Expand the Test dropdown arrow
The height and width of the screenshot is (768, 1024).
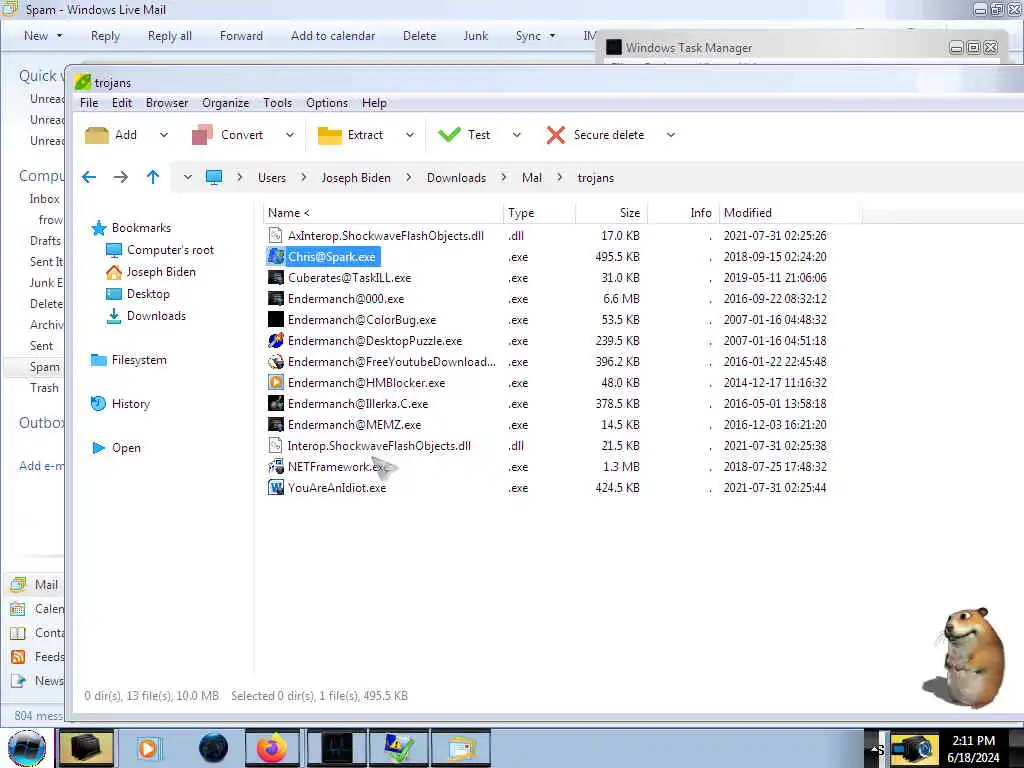517,135
